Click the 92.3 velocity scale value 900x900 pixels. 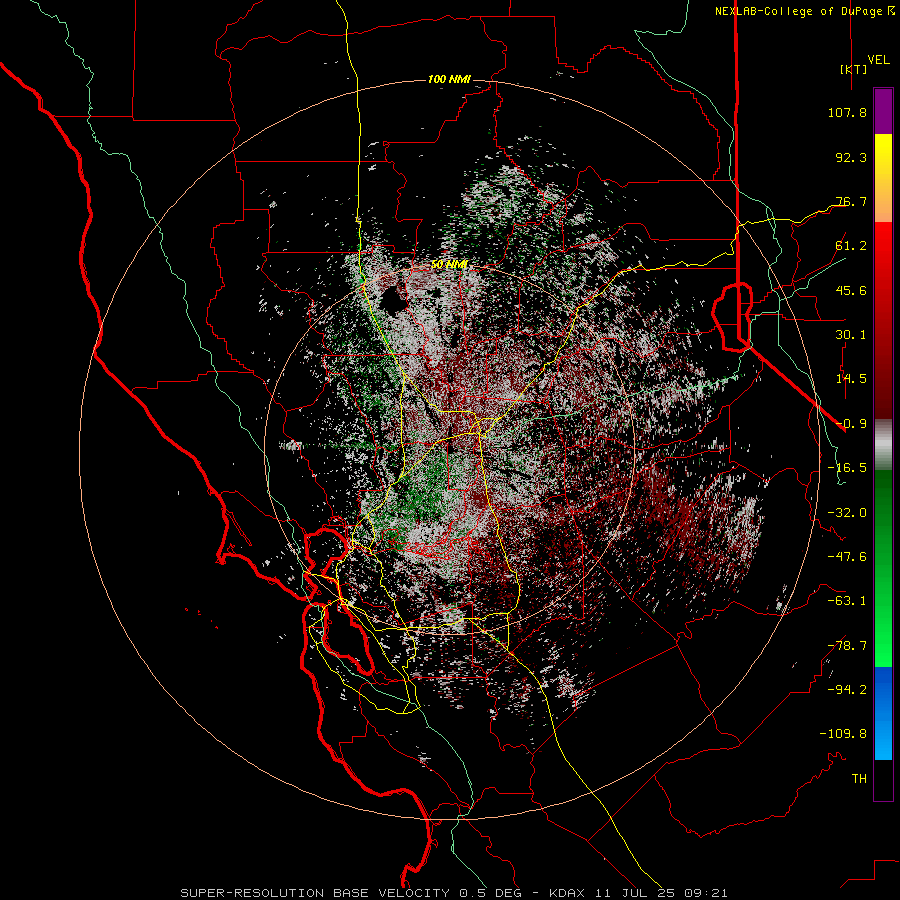(851, 157)
